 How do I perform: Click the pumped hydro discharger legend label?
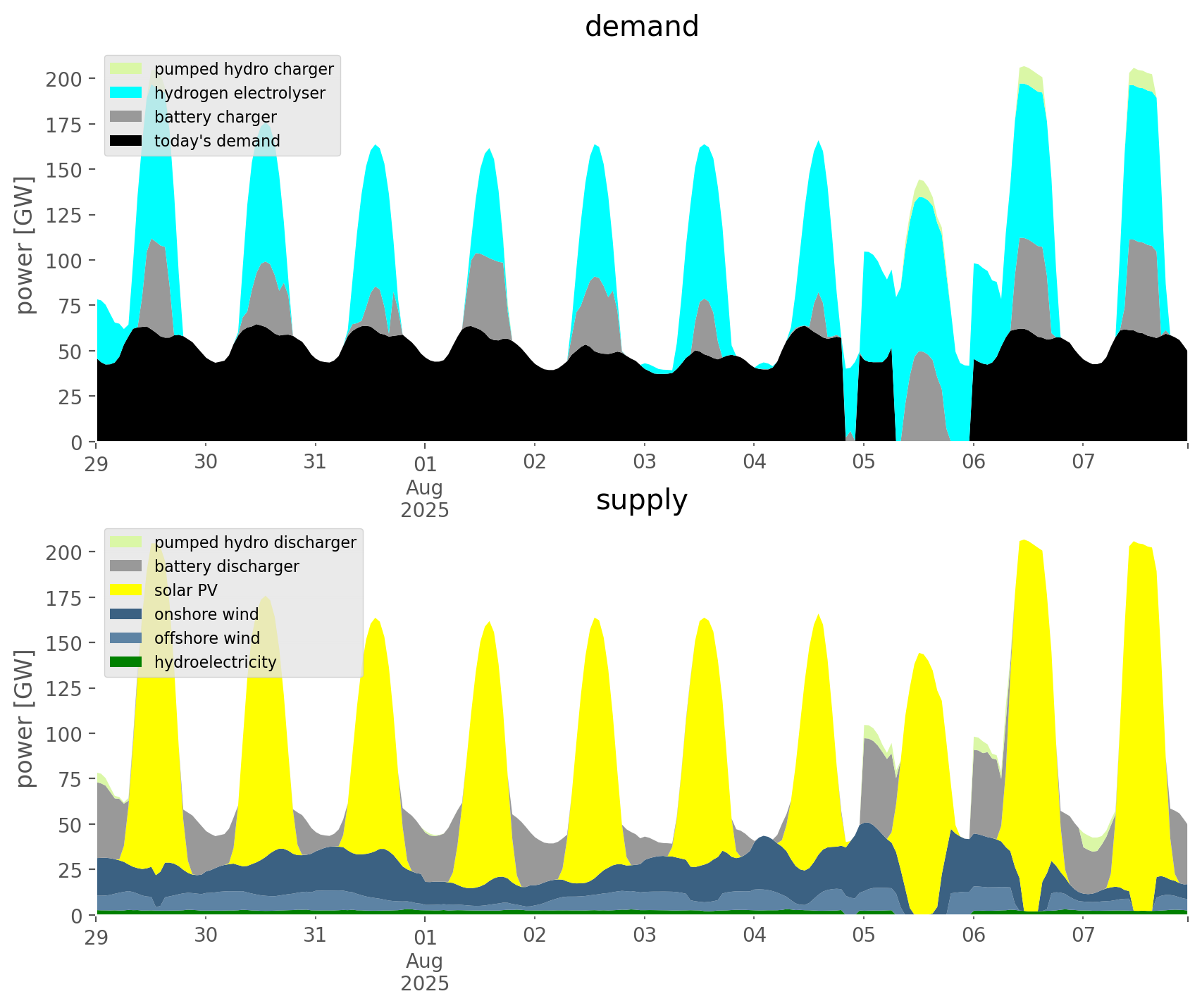point(255,542)
